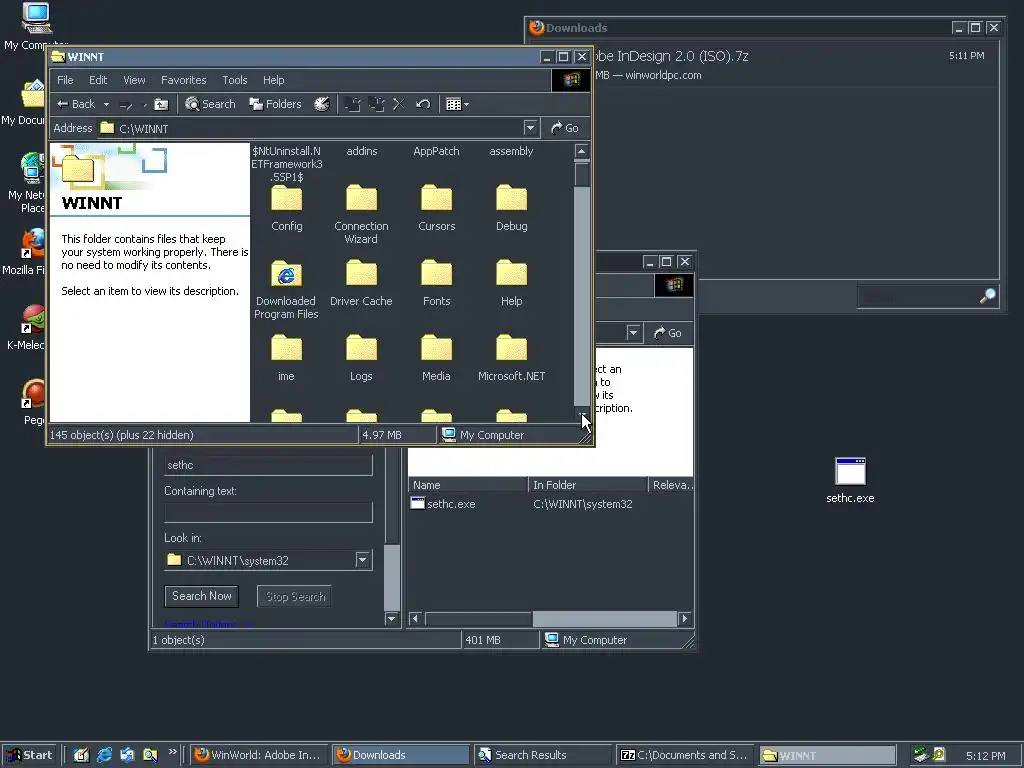The height and width of the screenshot is (768, 1024).
Task: Click left arrow of results horizontal scrollbar
Action: click(x=415, y=618)
